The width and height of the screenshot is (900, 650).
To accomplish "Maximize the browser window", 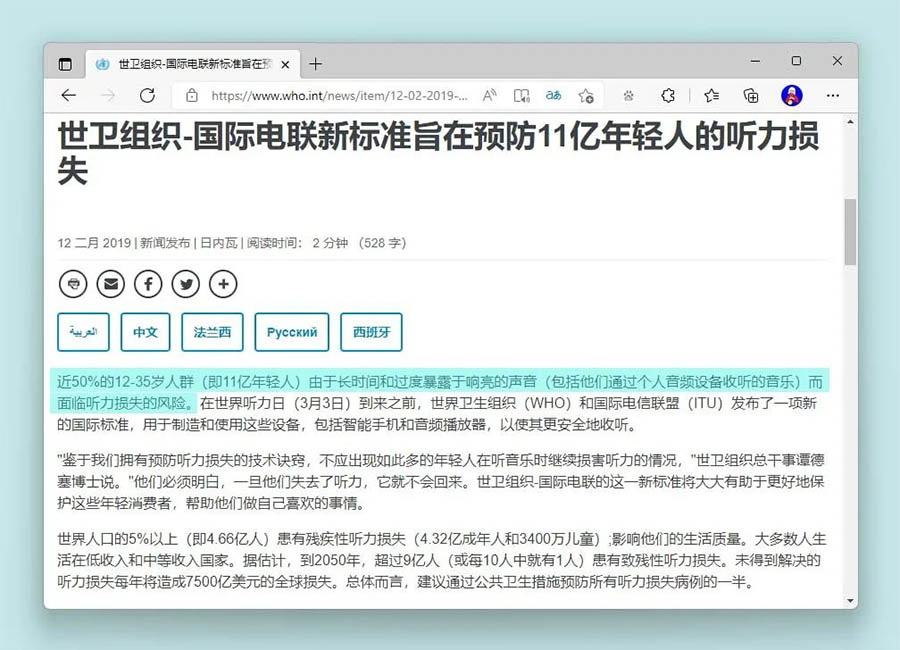I will (x=796, y=61).
